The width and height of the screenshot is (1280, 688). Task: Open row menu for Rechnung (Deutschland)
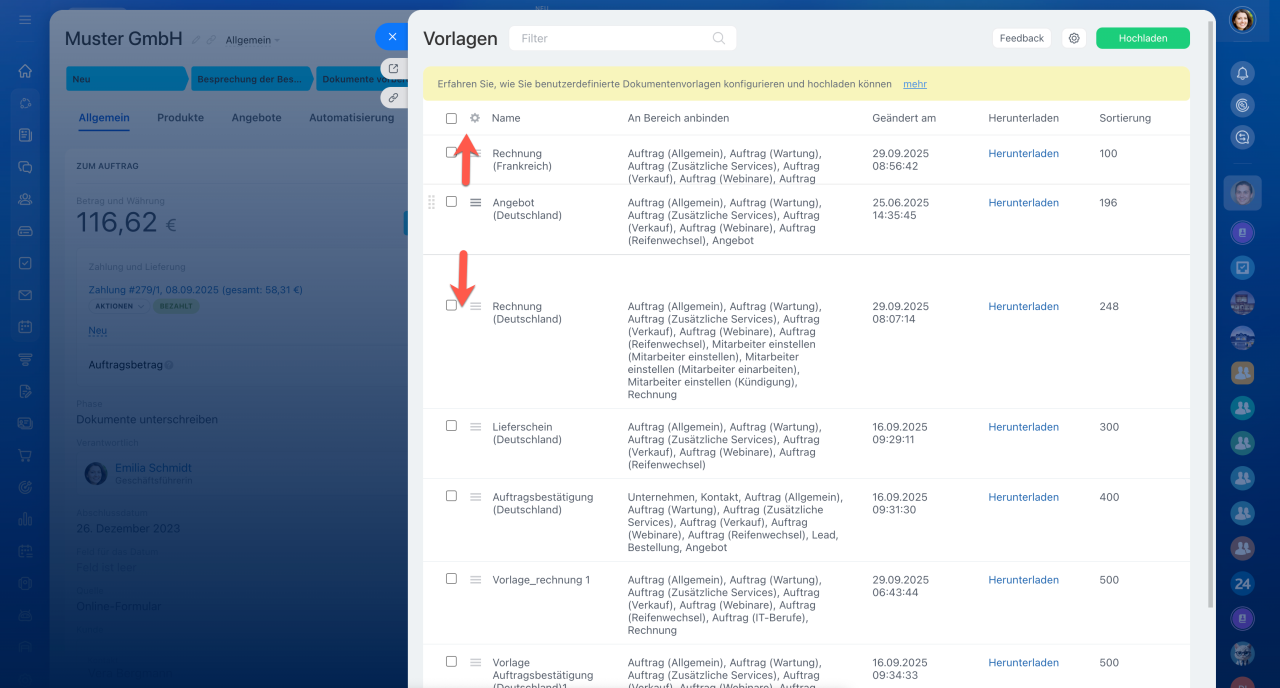[475, 306]
